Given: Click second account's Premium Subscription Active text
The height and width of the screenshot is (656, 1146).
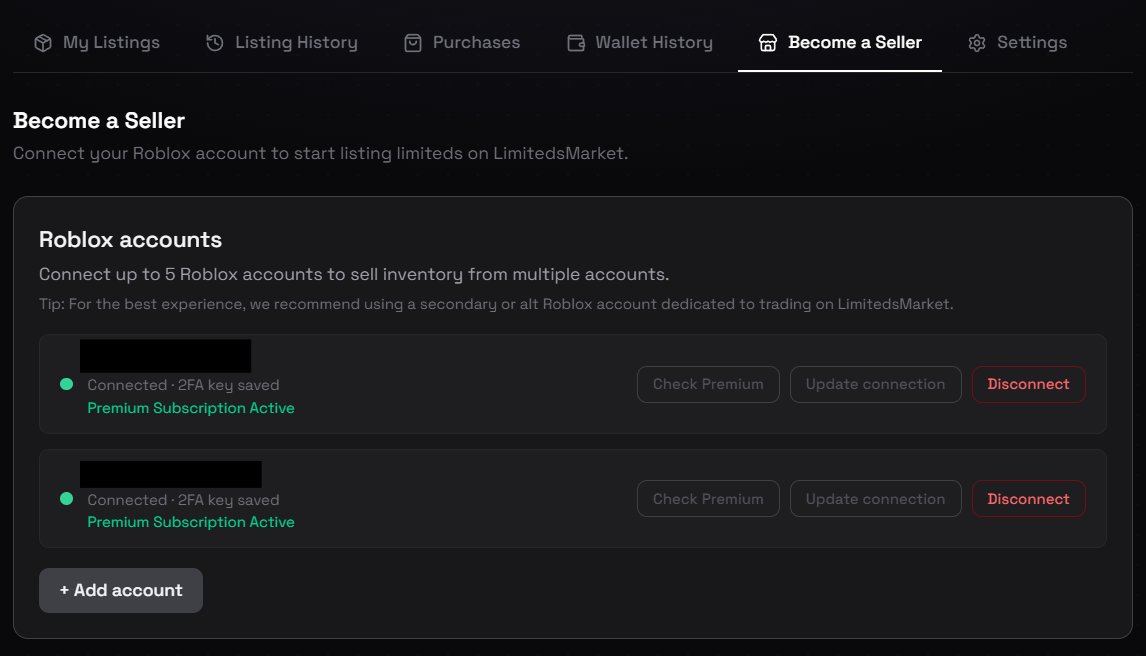Looking at the screenshot, I should tap(191, 522).
